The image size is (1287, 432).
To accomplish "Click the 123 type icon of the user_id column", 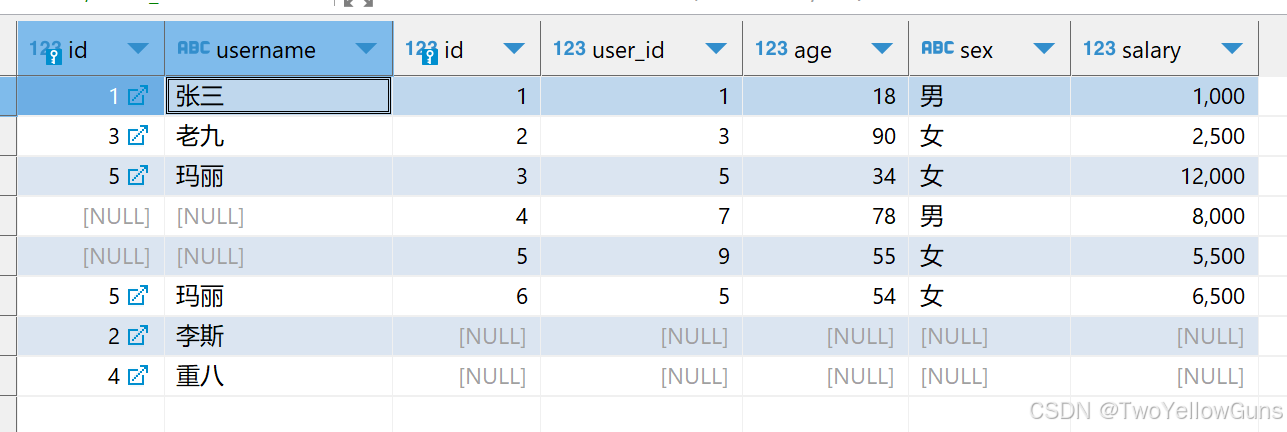I will [569, 48].
